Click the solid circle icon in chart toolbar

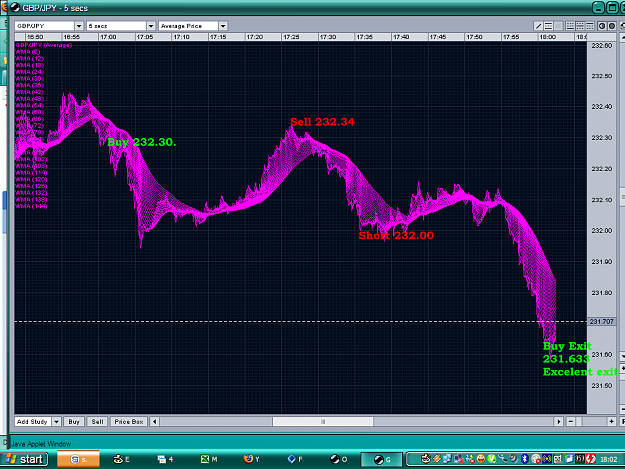(x=612, y=26)
